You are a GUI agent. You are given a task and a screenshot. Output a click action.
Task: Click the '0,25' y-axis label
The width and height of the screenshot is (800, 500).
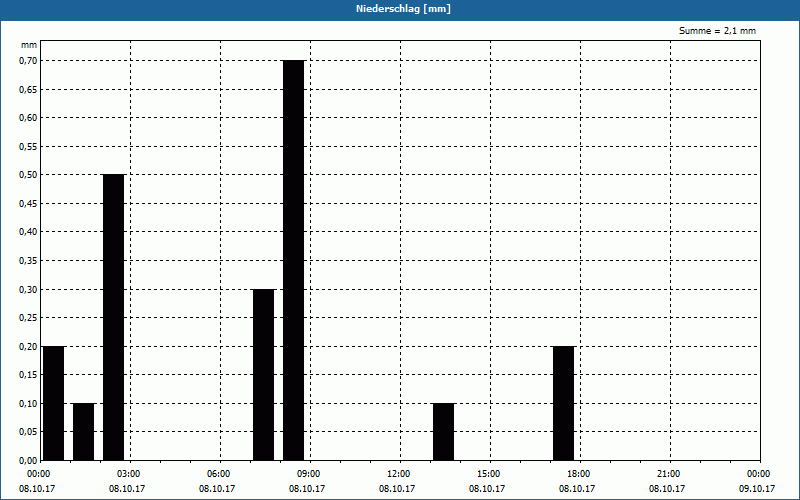coord(28,318)
